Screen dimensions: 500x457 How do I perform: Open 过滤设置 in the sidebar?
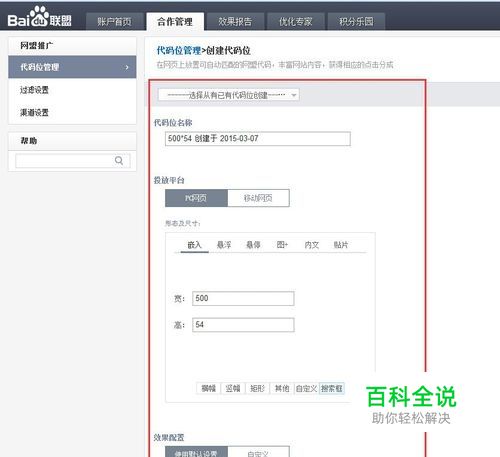point(34,90)
